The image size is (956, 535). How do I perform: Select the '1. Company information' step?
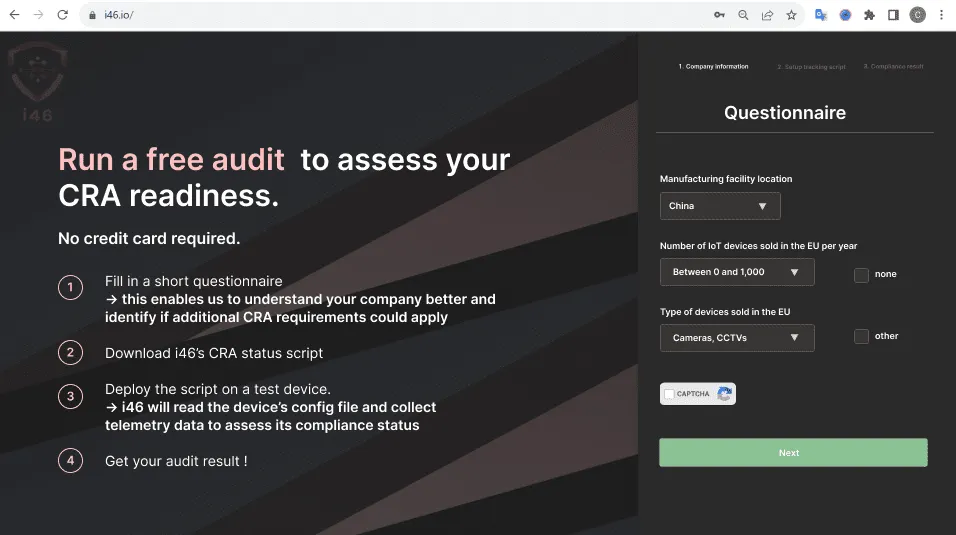tap(713, 67)
